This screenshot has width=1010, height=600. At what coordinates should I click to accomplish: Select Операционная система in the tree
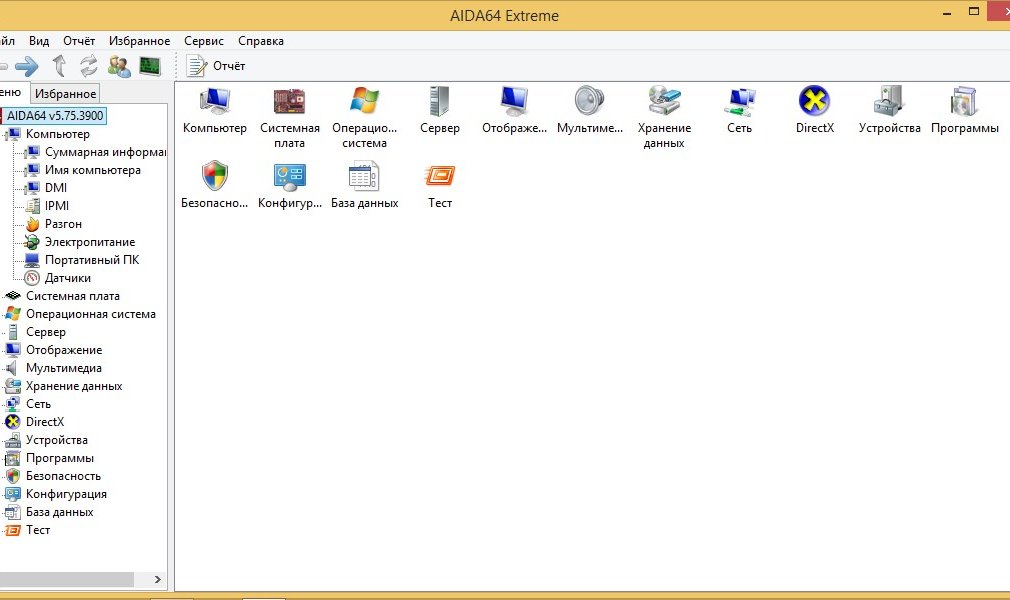[91, 315]
